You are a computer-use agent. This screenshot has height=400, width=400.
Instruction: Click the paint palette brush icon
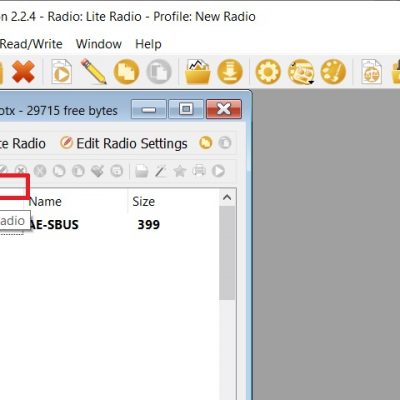333,72
